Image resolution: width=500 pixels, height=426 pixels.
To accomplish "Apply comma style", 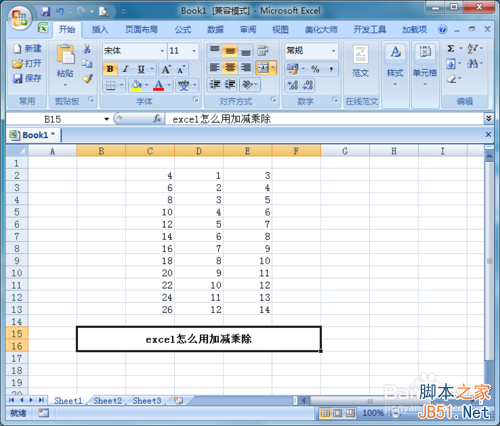I will (x=331, y=69).
